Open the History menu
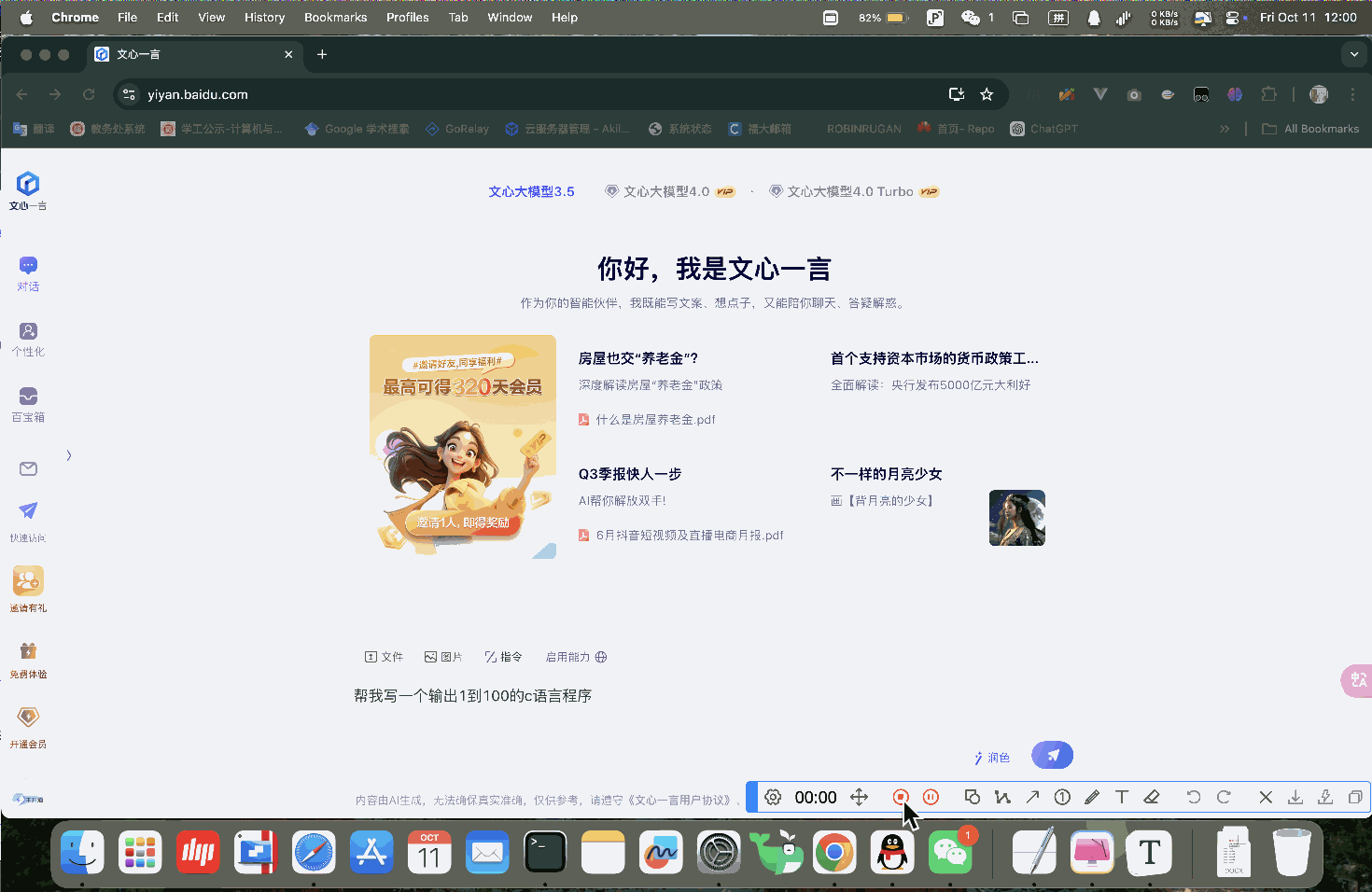The height and width of the screenshot is (892, 1372). coord(264,17)
